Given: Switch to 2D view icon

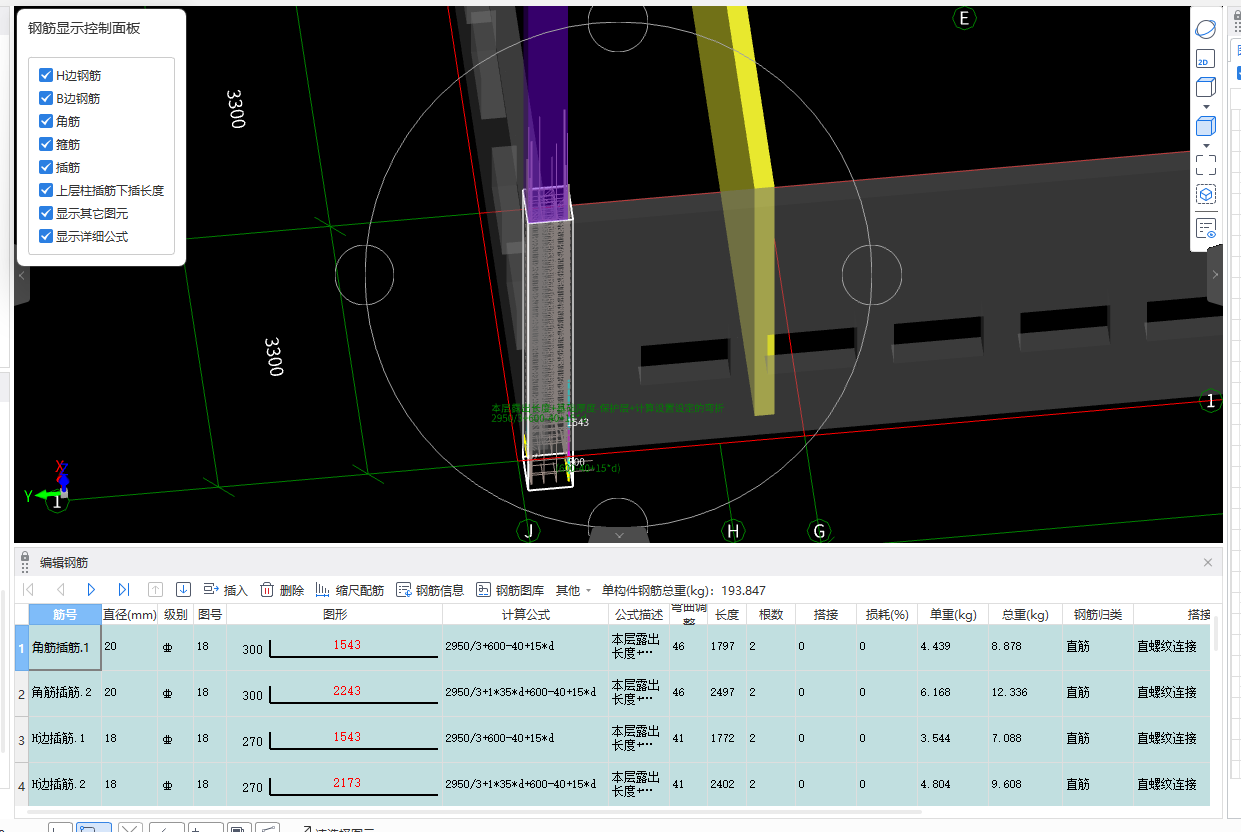Looking at the screenshot, I should 1206,59.
